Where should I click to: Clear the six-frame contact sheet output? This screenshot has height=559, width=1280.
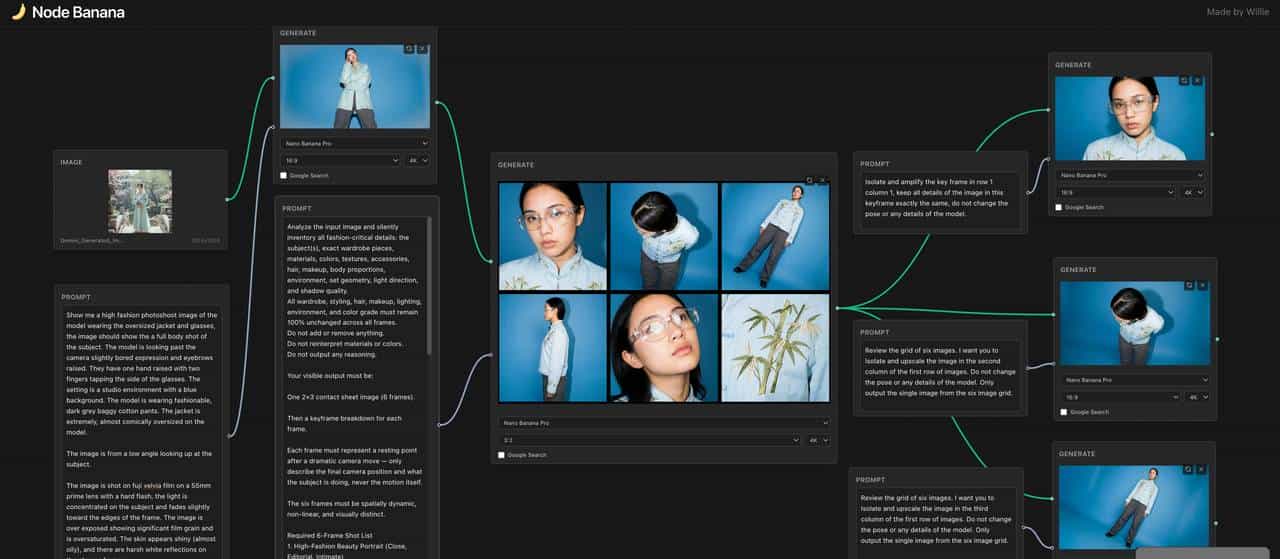(822, 181)
